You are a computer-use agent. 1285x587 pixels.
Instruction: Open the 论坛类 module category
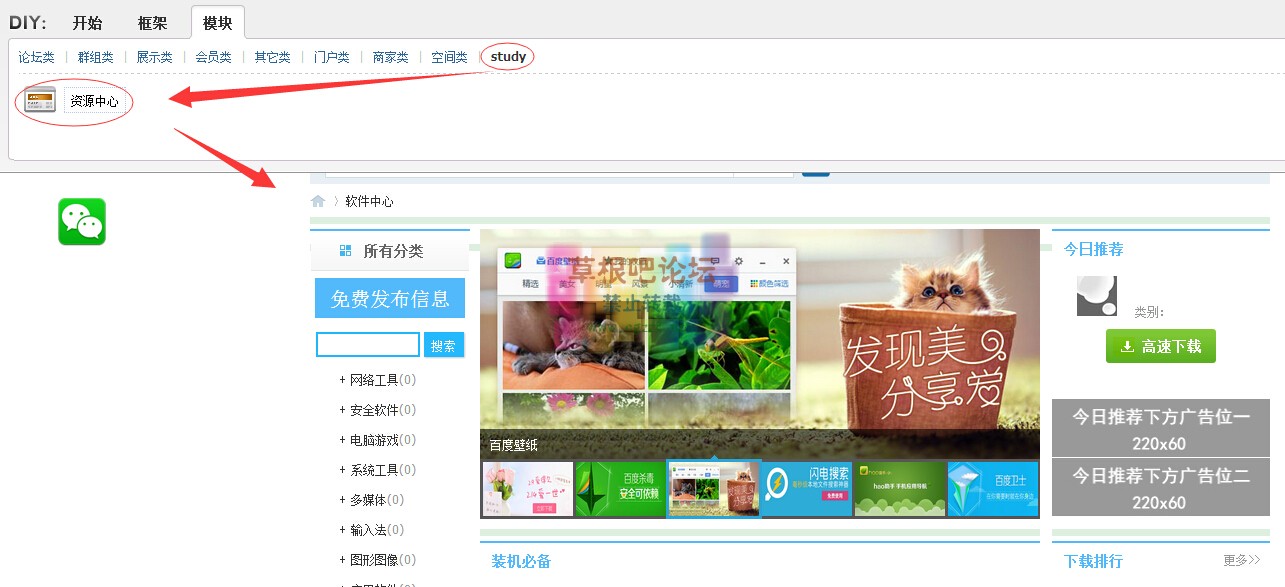(x=37, y=57)
